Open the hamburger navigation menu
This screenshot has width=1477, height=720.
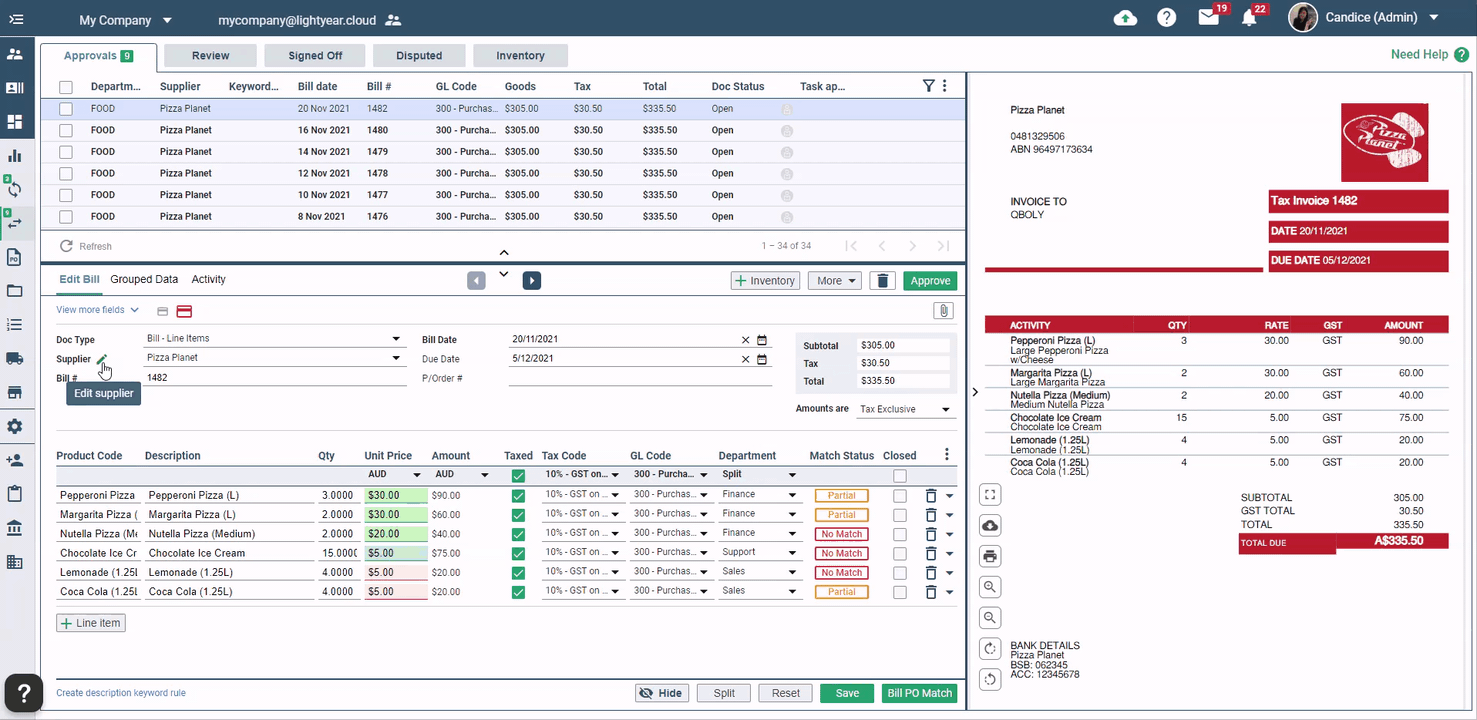[16, 19]
